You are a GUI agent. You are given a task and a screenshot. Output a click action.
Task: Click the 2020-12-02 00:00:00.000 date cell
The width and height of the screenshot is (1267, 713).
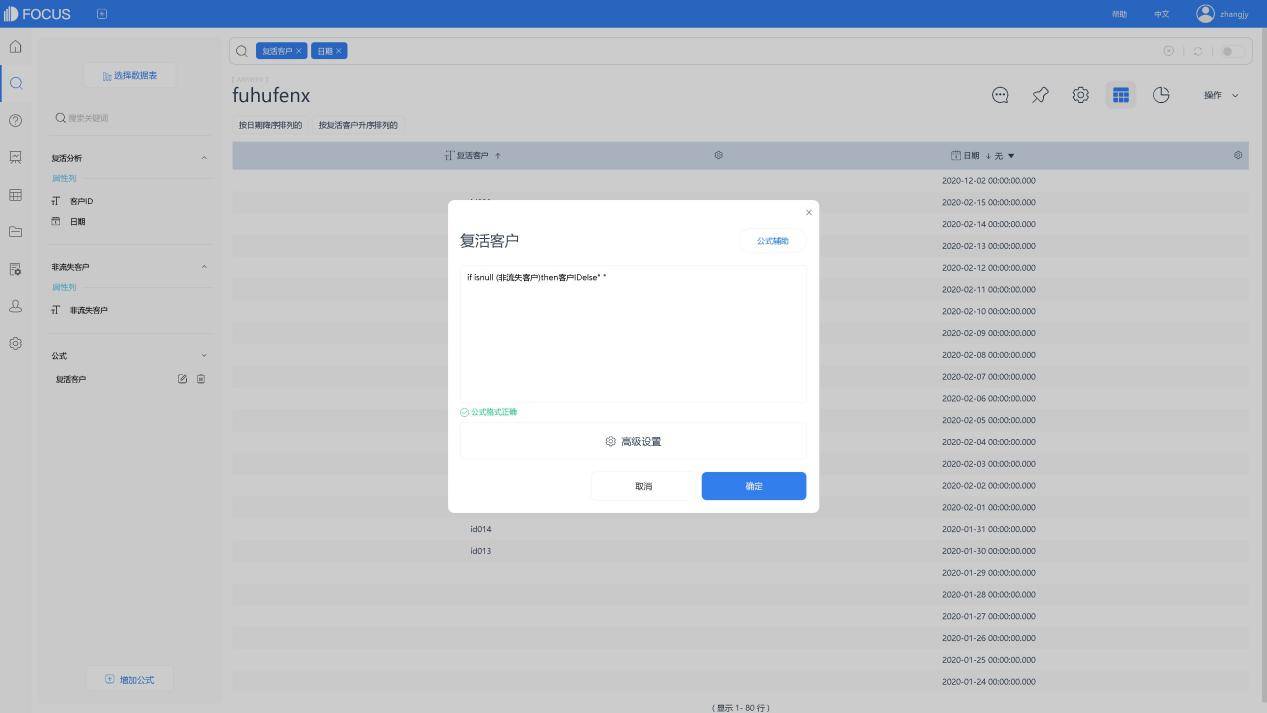(989, 181)
